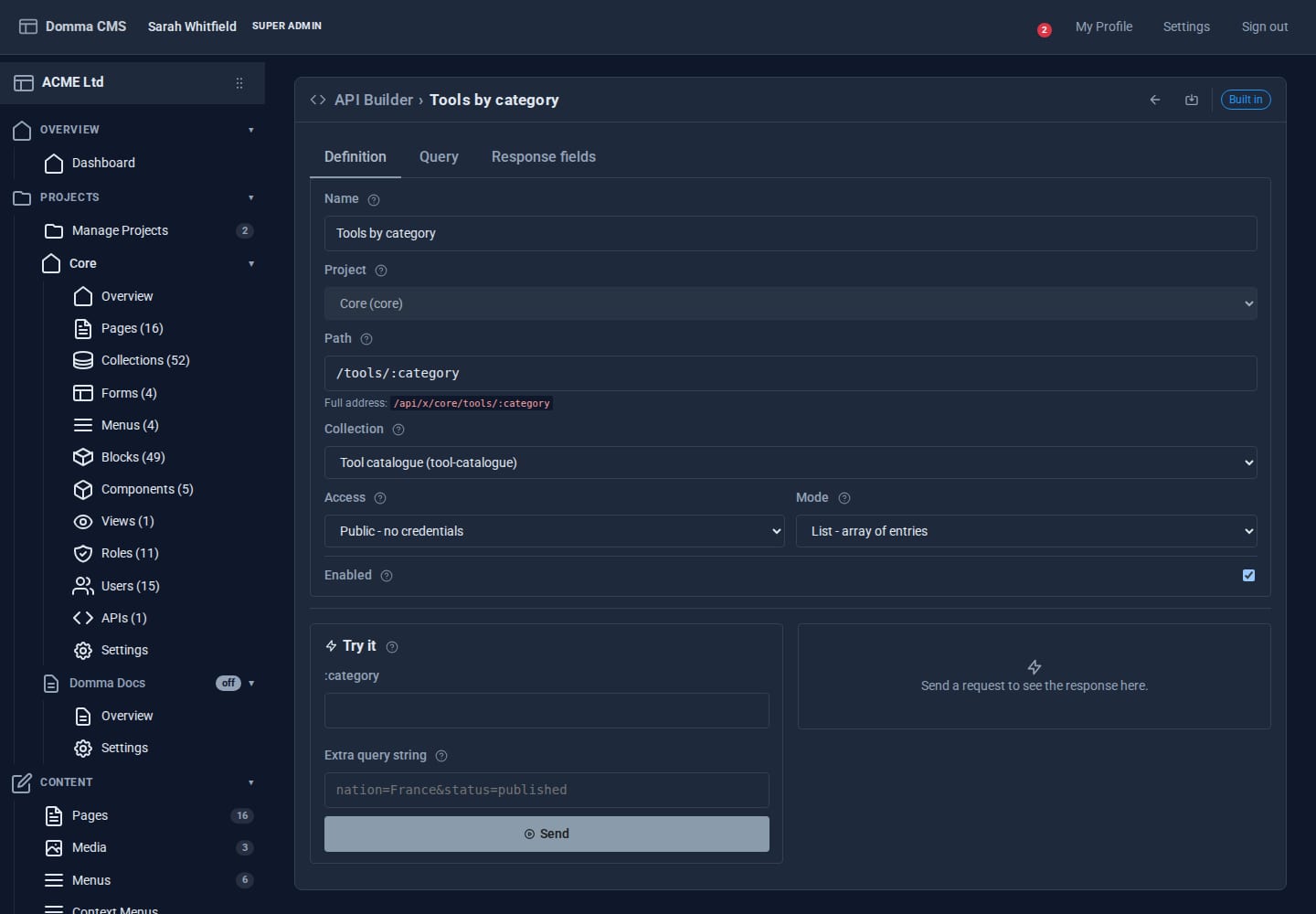
Task: Open the Collection dropdown Tool catalogue
Action: 791,462
